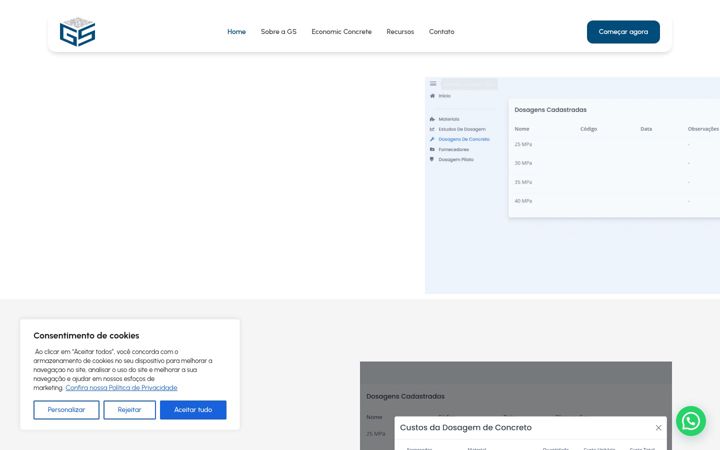Click the Data column header in top preview

tap(646, 129)
